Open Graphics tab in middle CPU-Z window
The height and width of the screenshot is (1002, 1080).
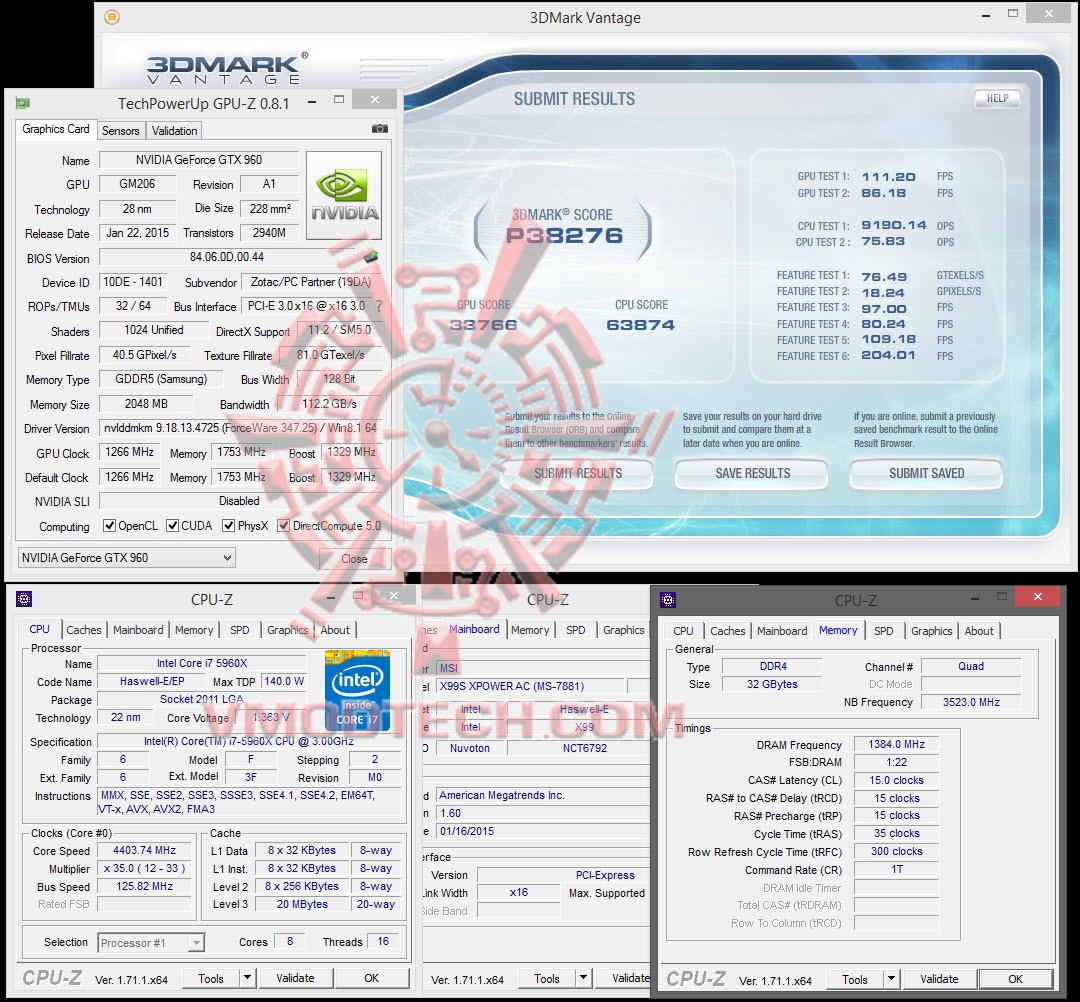[x=623, y=629]
